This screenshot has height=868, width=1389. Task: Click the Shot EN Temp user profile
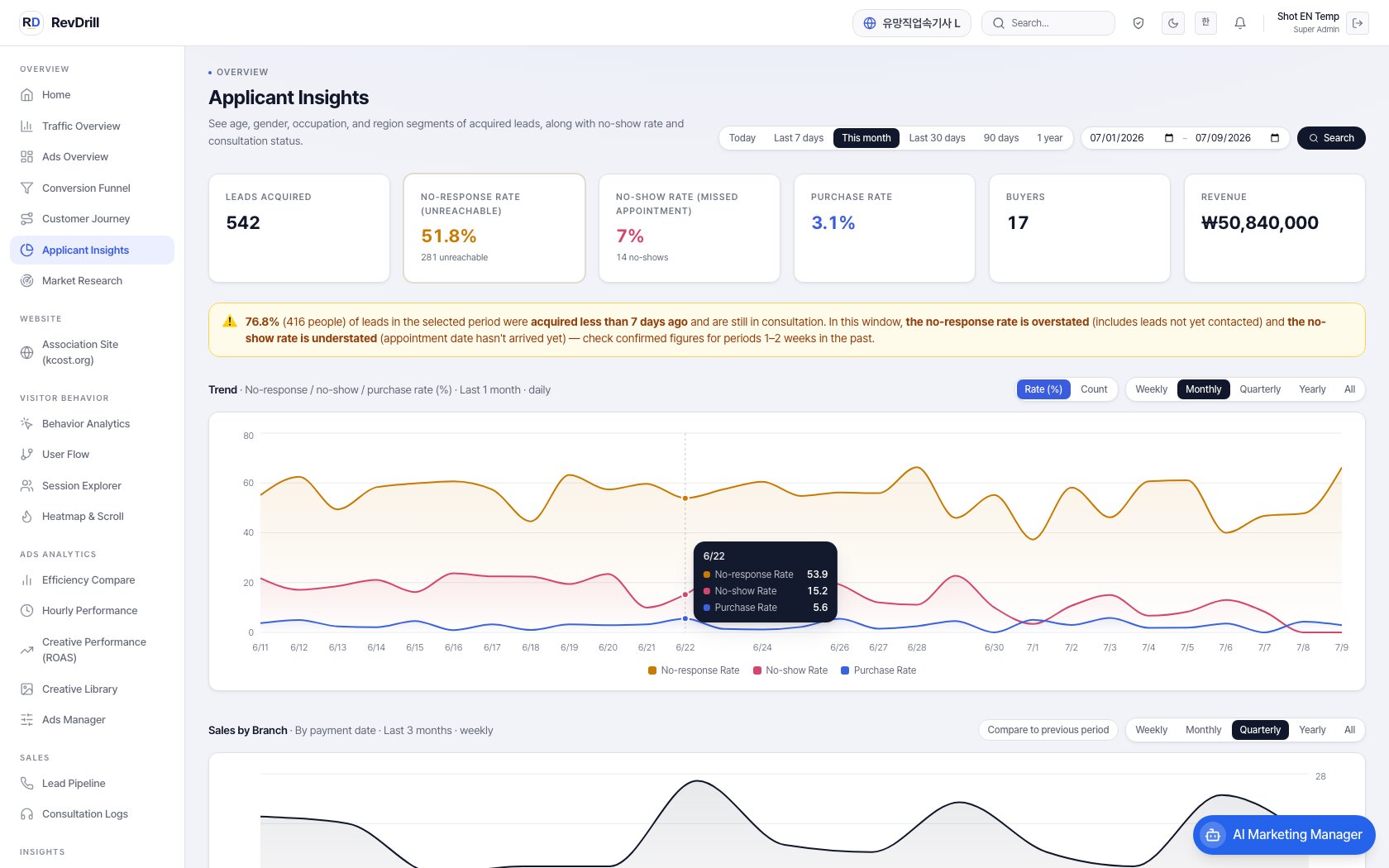pyautogui.click(x=1308, y=23)
